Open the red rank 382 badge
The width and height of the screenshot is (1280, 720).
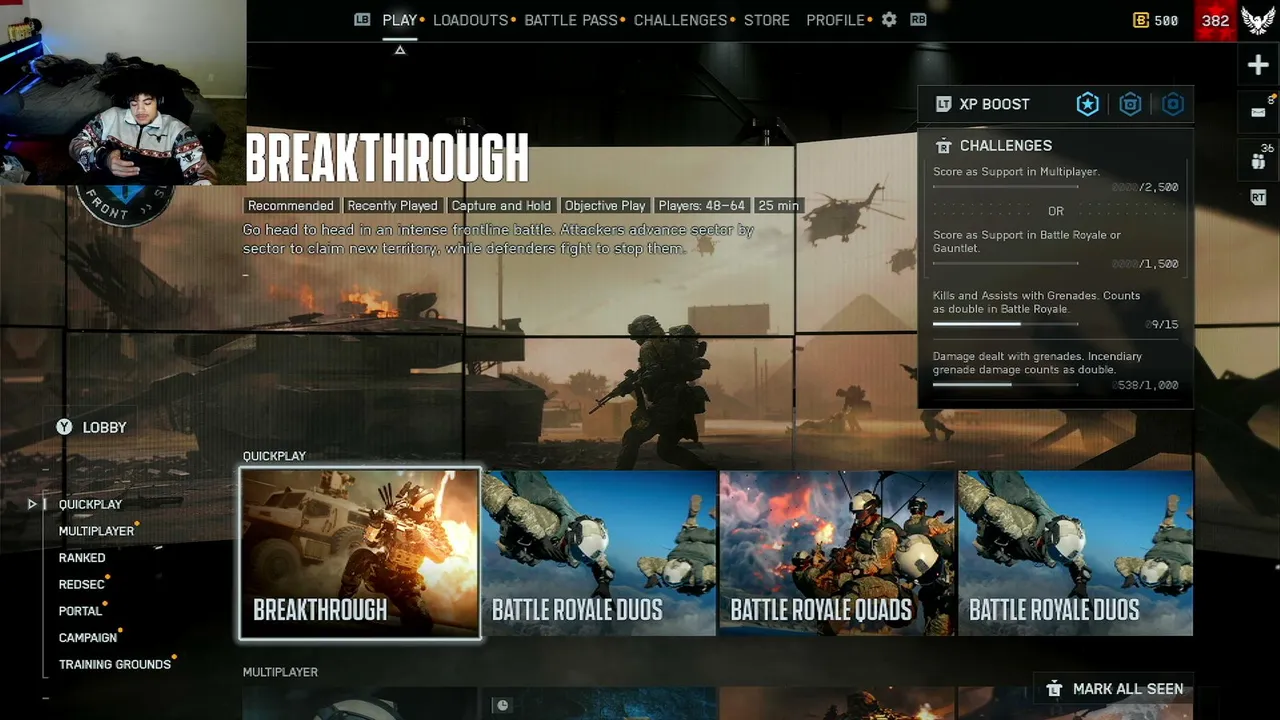click(x=1215, y=20)
